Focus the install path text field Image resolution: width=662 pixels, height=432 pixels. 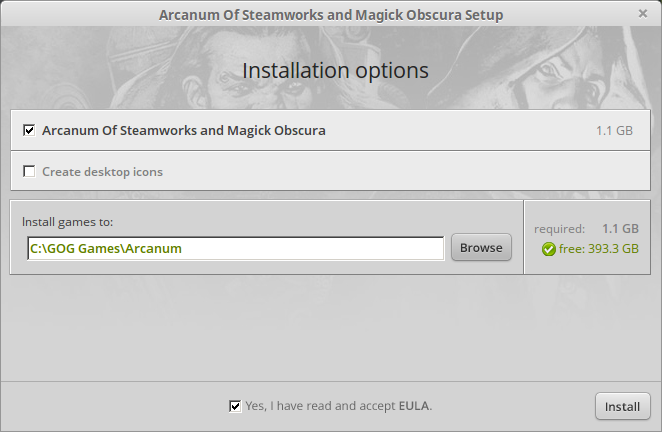point(236,248)
